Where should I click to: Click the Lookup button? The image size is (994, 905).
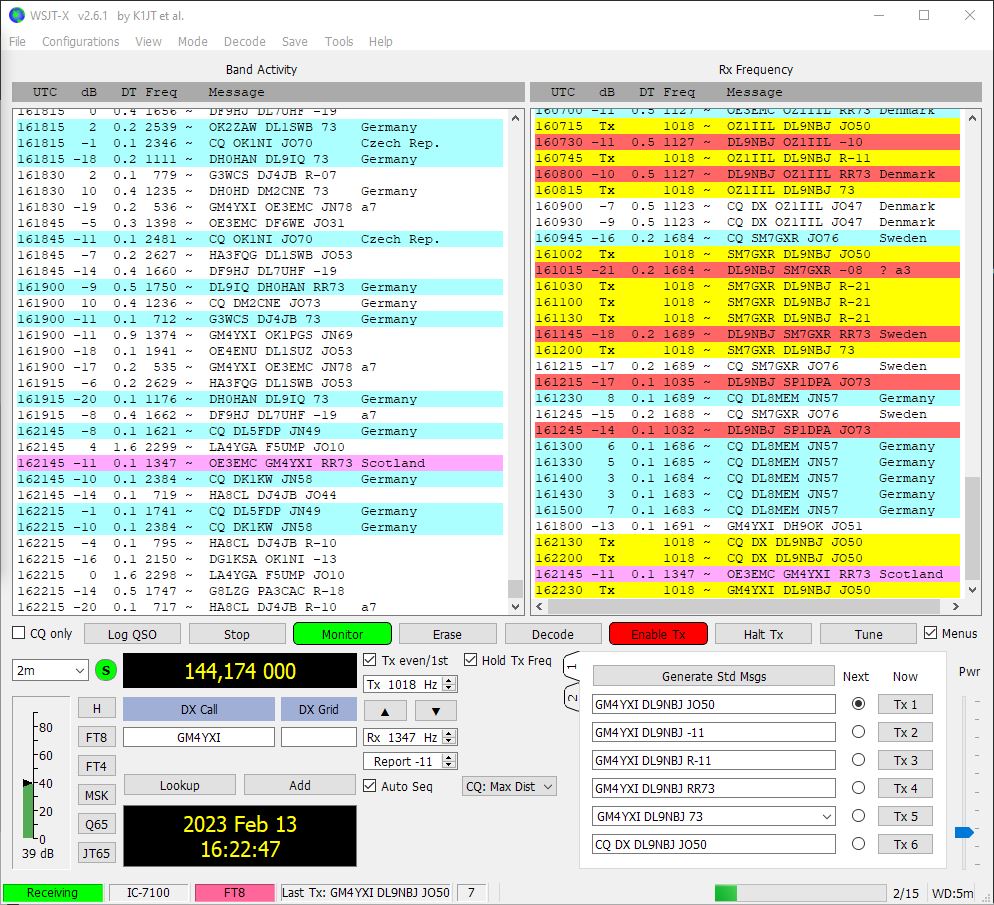[x=179, y=785]
